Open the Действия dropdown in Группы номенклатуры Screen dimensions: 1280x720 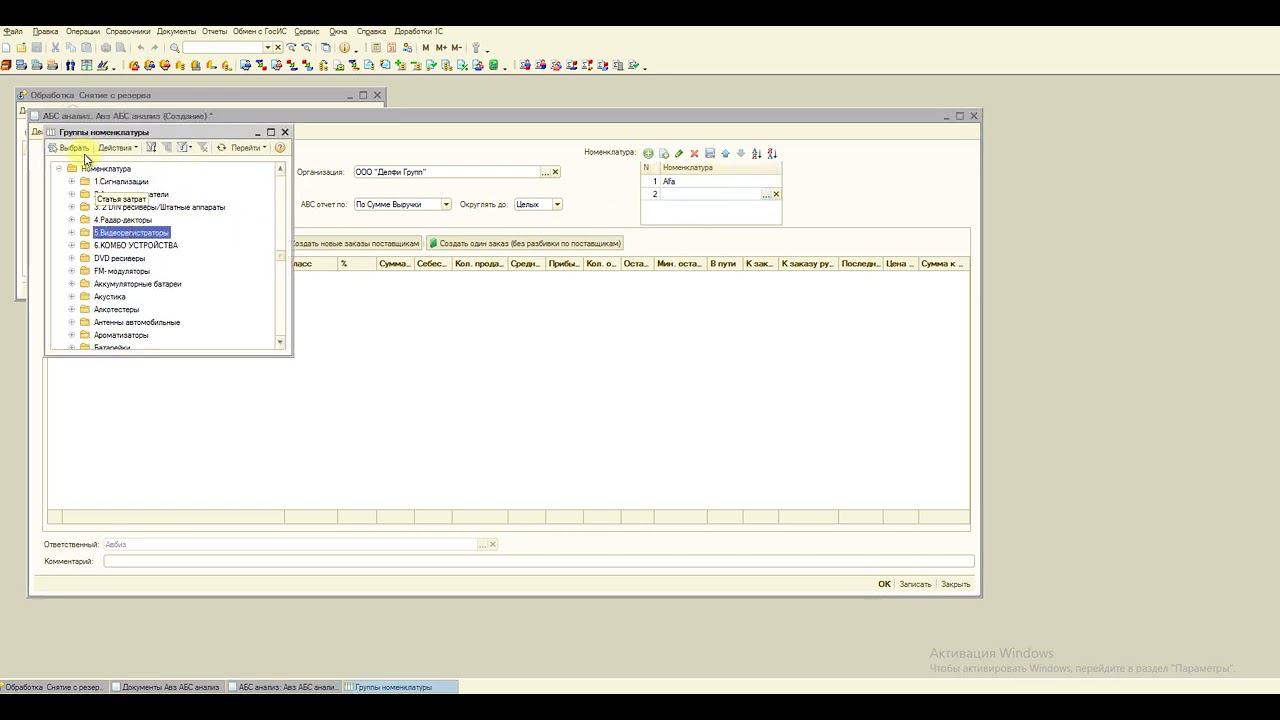(118, 148)
